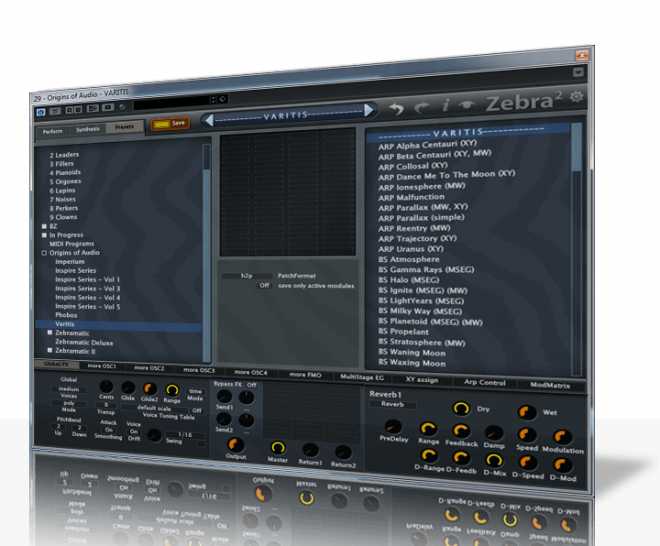
Task: Toggle 'save only active modules' Off
Action: click(x=264, y=285)
